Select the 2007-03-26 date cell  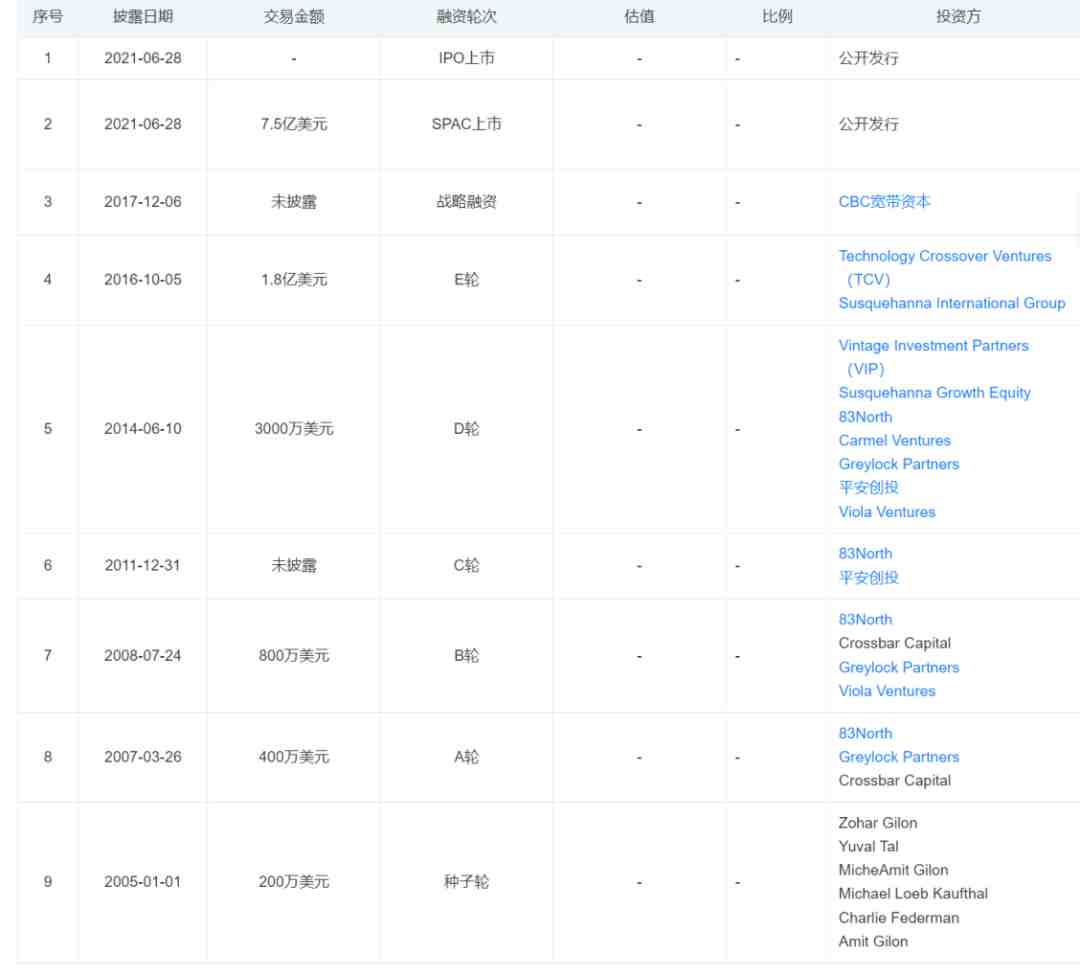(143, 757)
